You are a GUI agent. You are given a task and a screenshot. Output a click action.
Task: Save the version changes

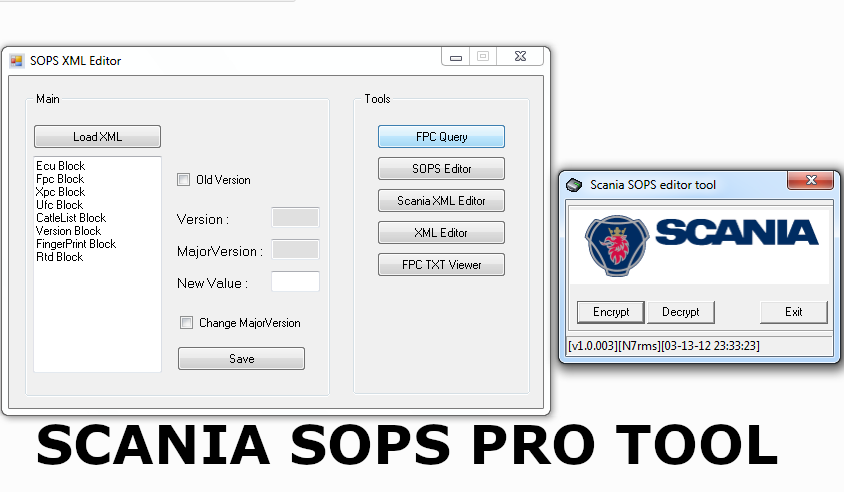click(x=241, y=359)
